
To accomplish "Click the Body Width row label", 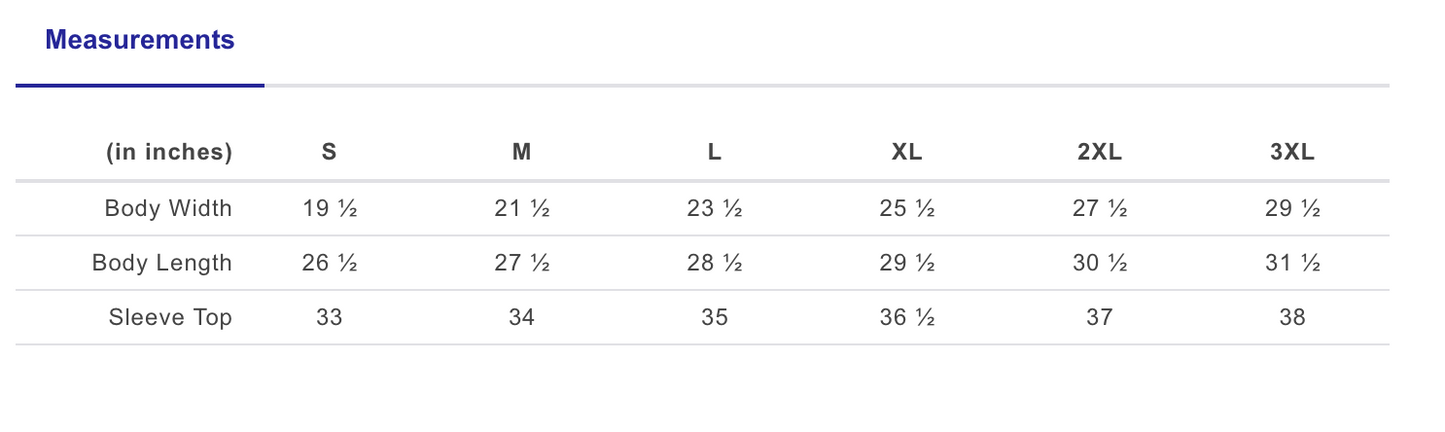I will coord(168,209).
